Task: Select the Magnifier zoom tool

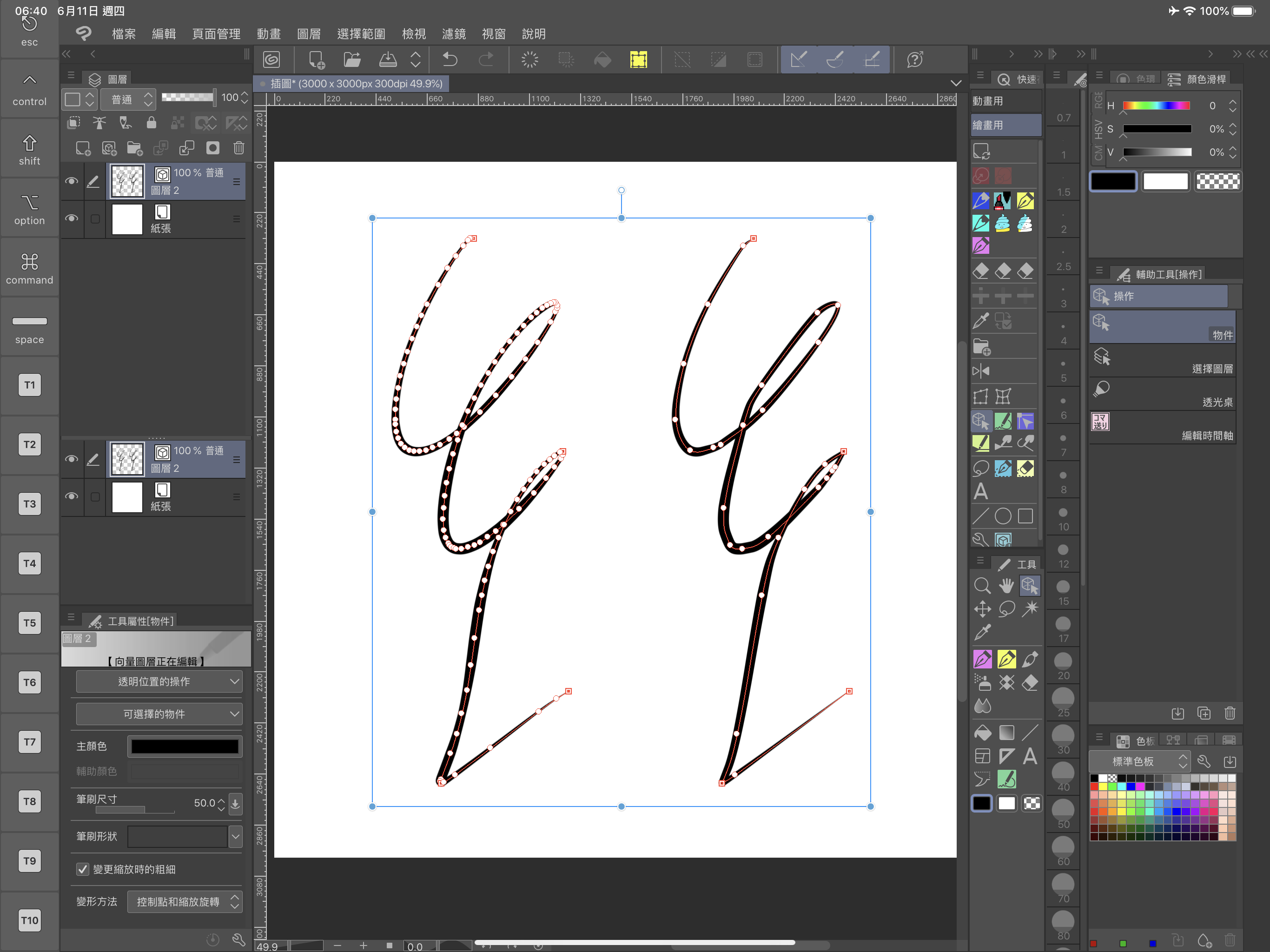Action: (982, 586)
